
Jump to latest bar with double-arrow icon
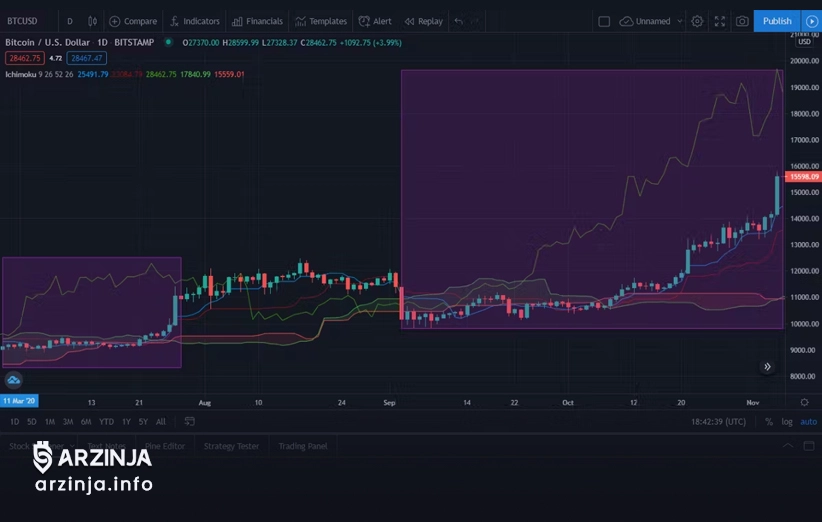tap(767, 367)
